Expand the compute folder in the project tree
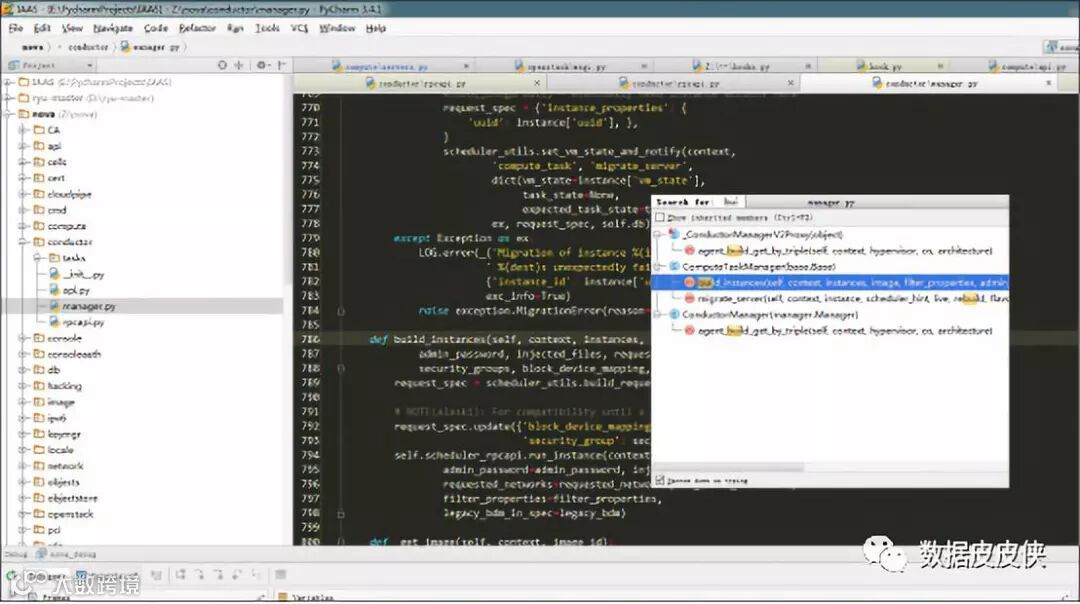The image size is (1080, 604). pos(23,226)
